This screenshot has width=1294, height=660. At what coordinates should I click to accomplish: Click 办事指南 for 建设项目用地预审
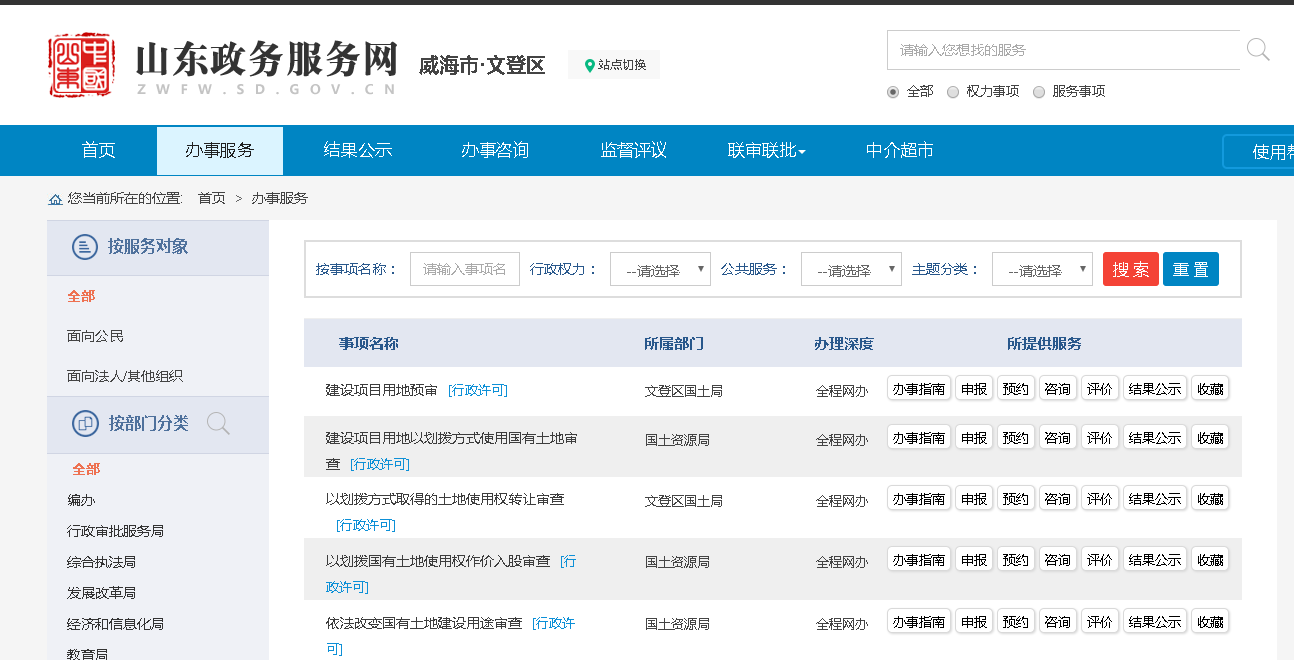(919, 389)
